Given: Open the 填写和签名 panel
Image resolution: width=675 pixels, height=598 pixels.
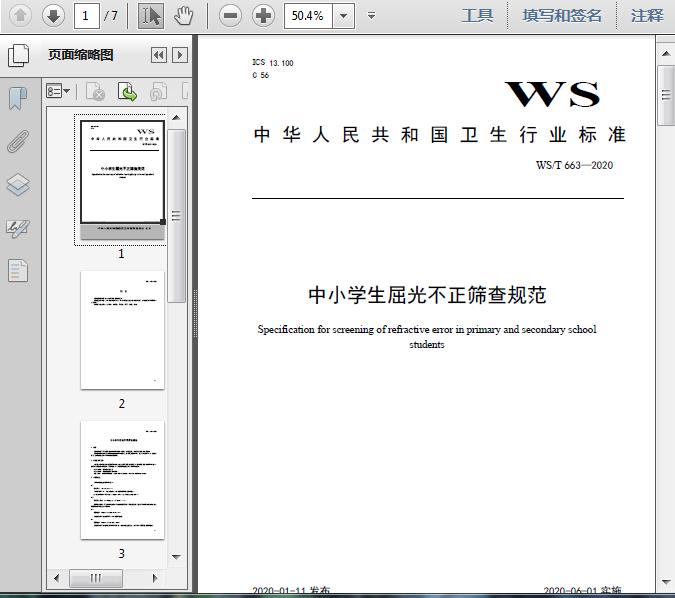Looking at the screenshot, I should pyautogui.click(x=562, y=16).
